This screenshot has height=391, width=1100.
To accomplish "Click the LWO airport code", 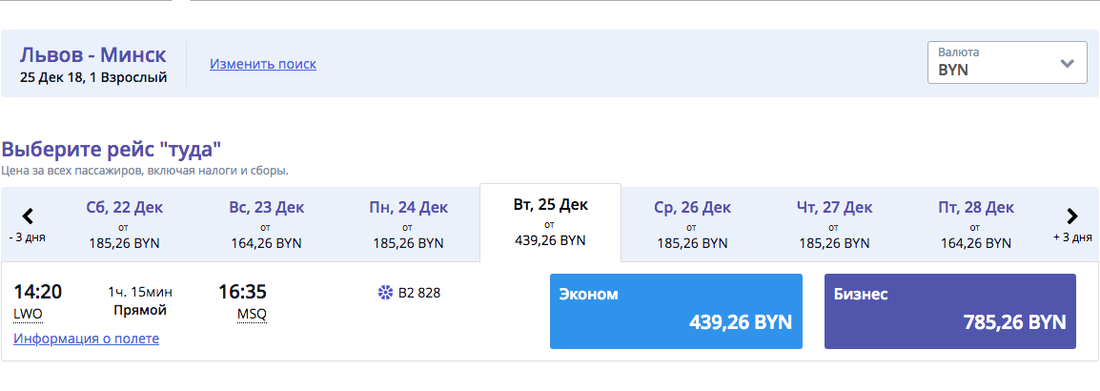I will click(x=27, y=314).
